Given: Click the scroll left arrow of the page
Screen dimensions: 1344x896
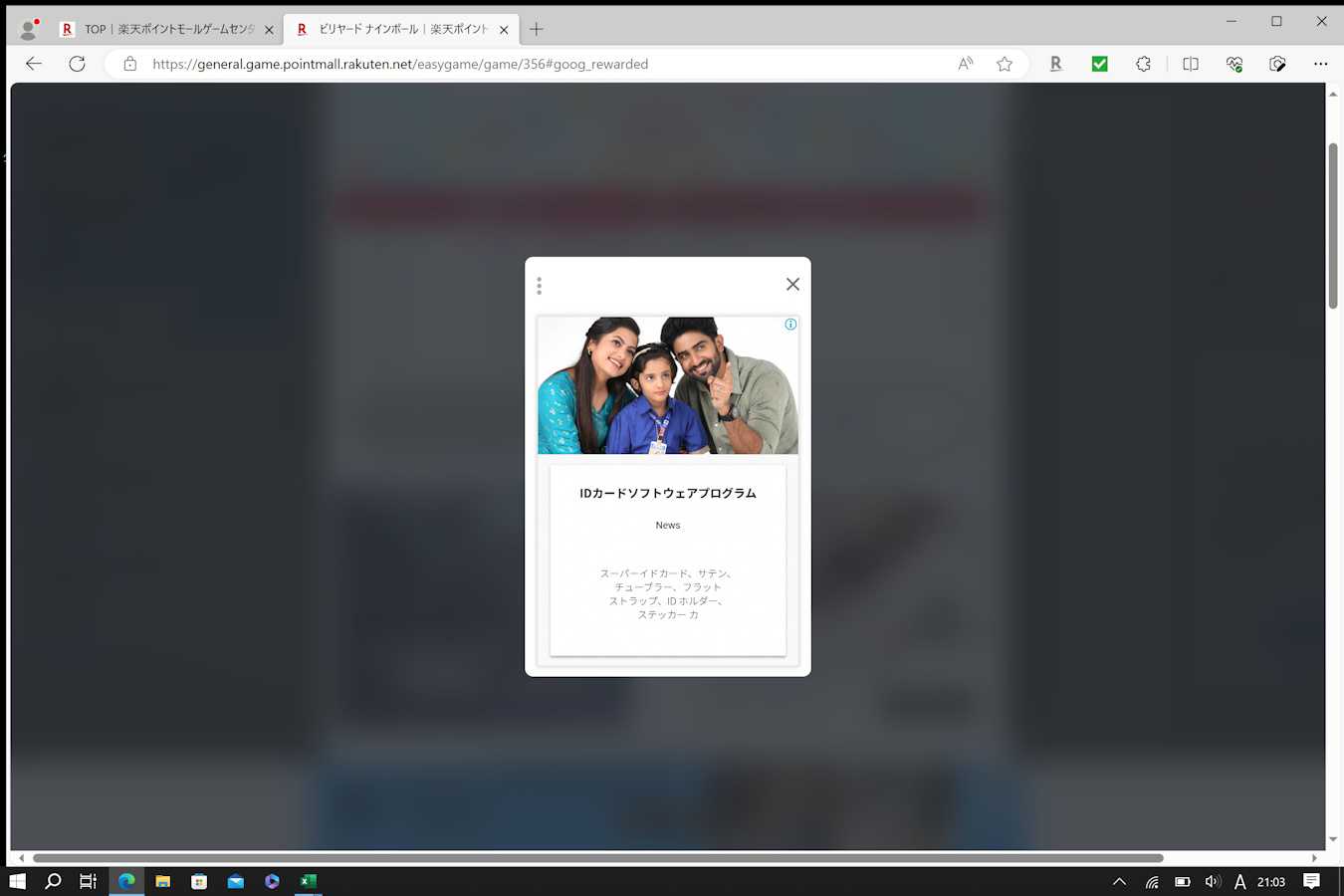Looking at the screenshot, I should 22,858.
